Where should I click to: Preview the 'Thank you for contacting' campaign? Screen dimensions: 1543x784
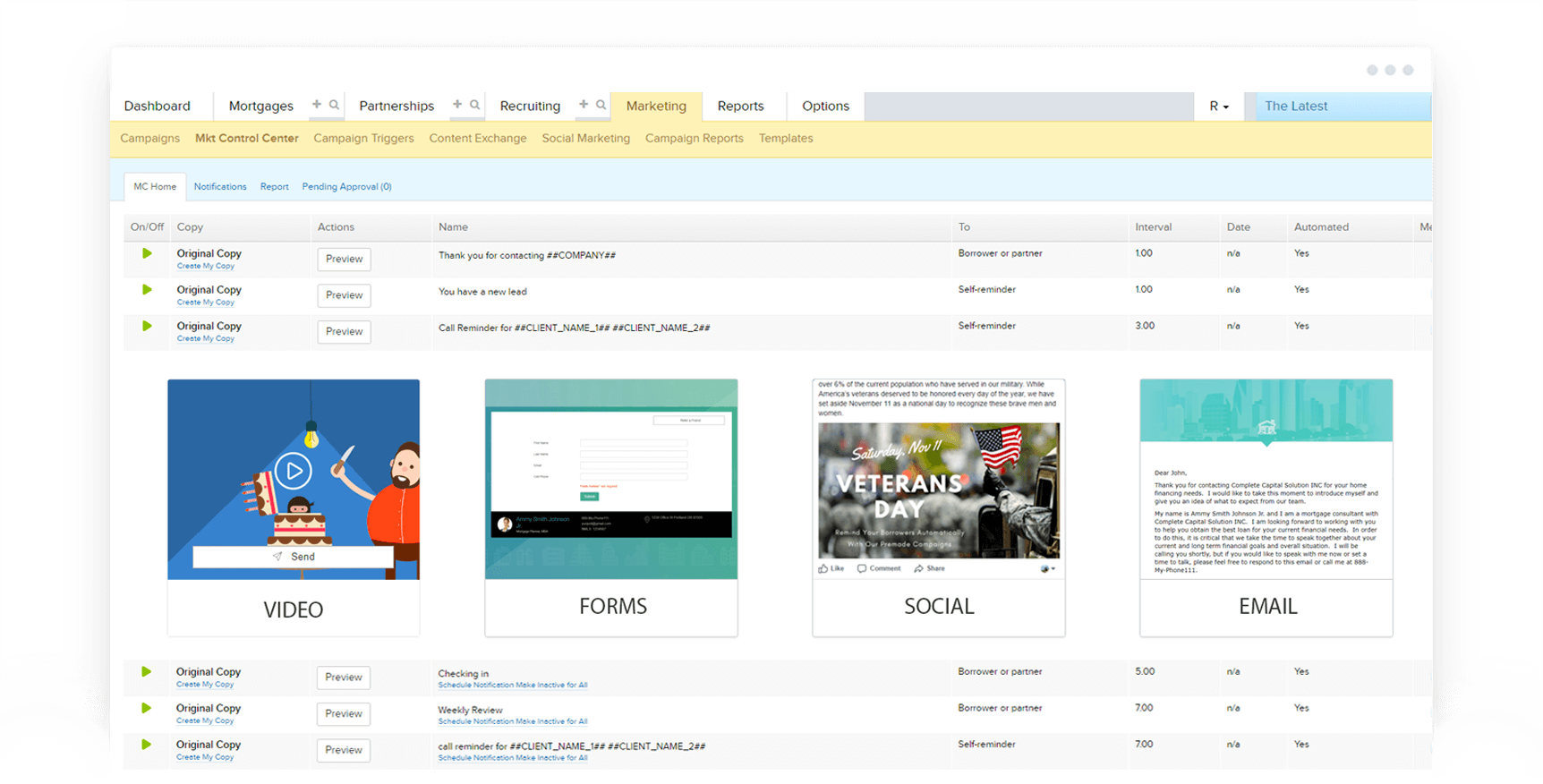point(344,260)
